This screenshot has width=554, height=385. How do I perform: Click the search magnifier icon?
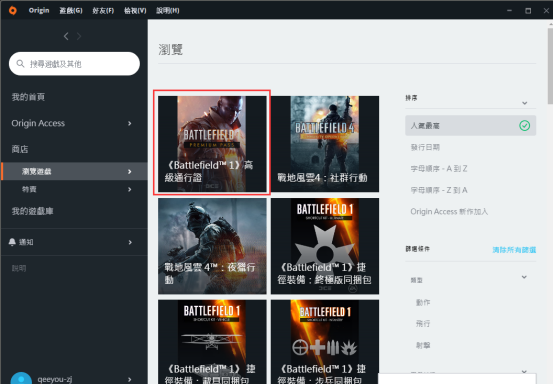click(x=20, y=64)
